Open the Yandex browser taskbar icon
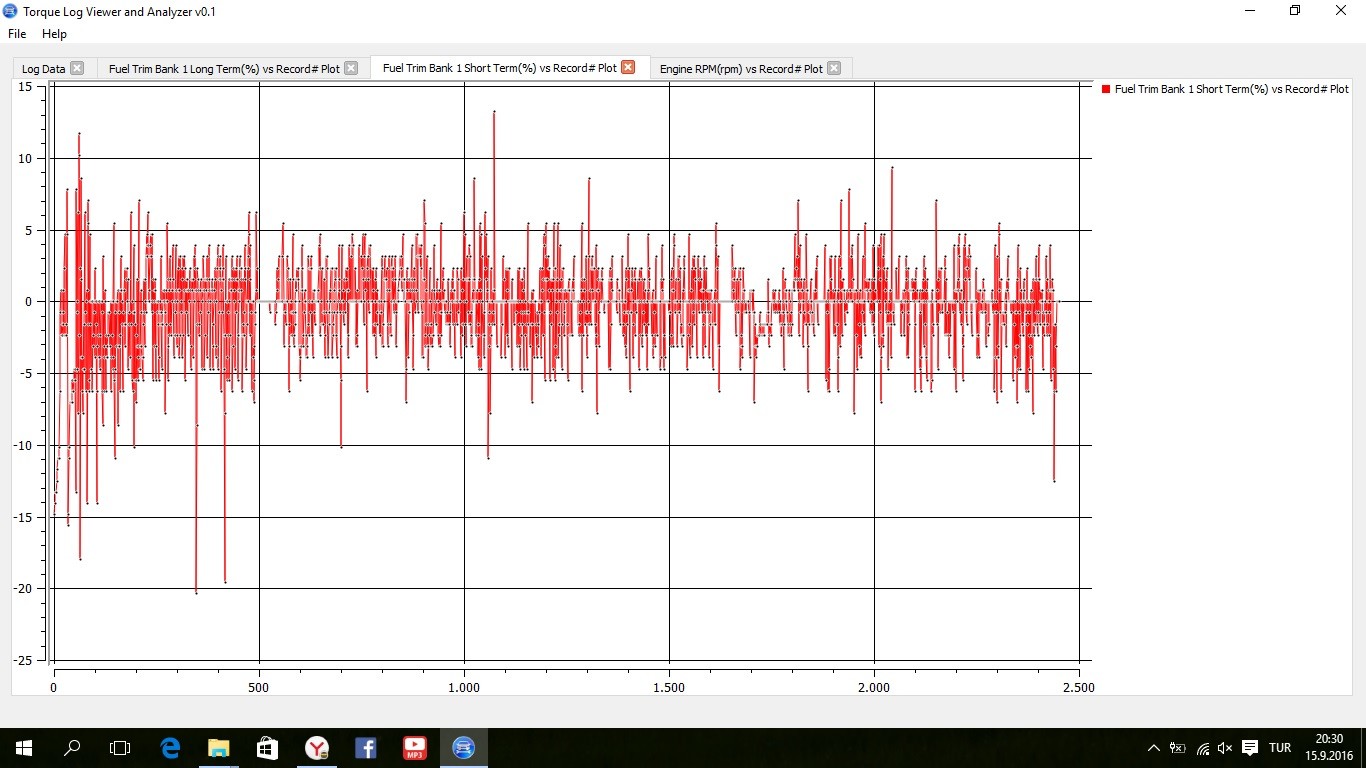Image resolution: width=1366 pixels, height=768 pixels. [317, 748]
